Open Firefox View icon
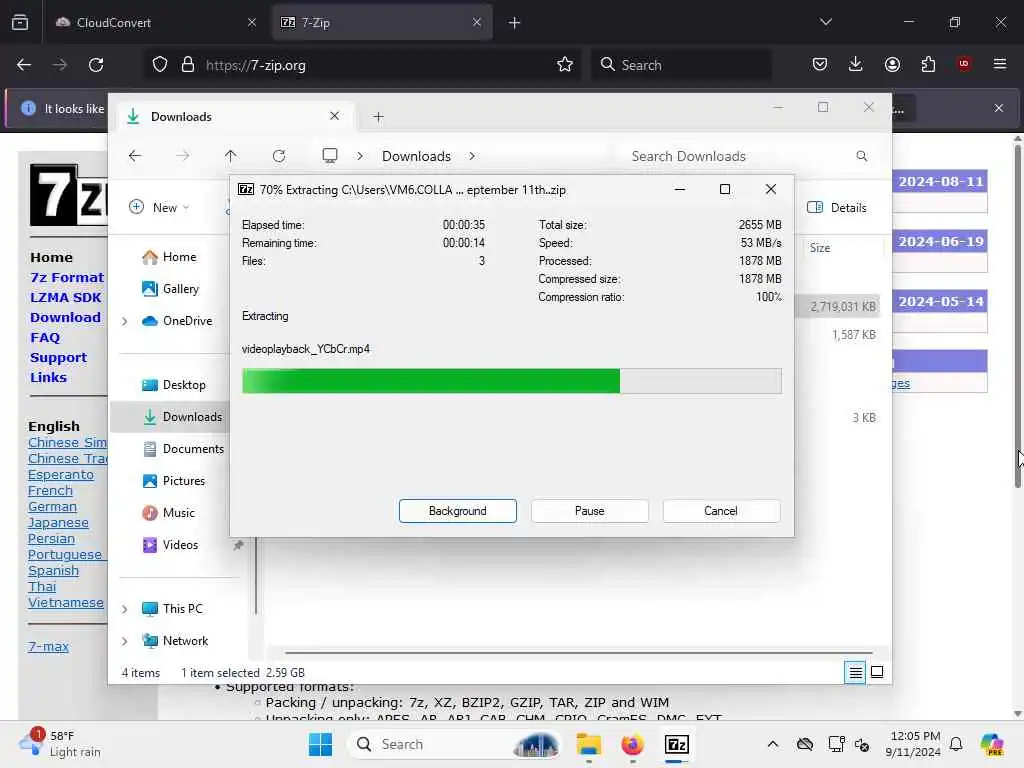 (20, 22)
